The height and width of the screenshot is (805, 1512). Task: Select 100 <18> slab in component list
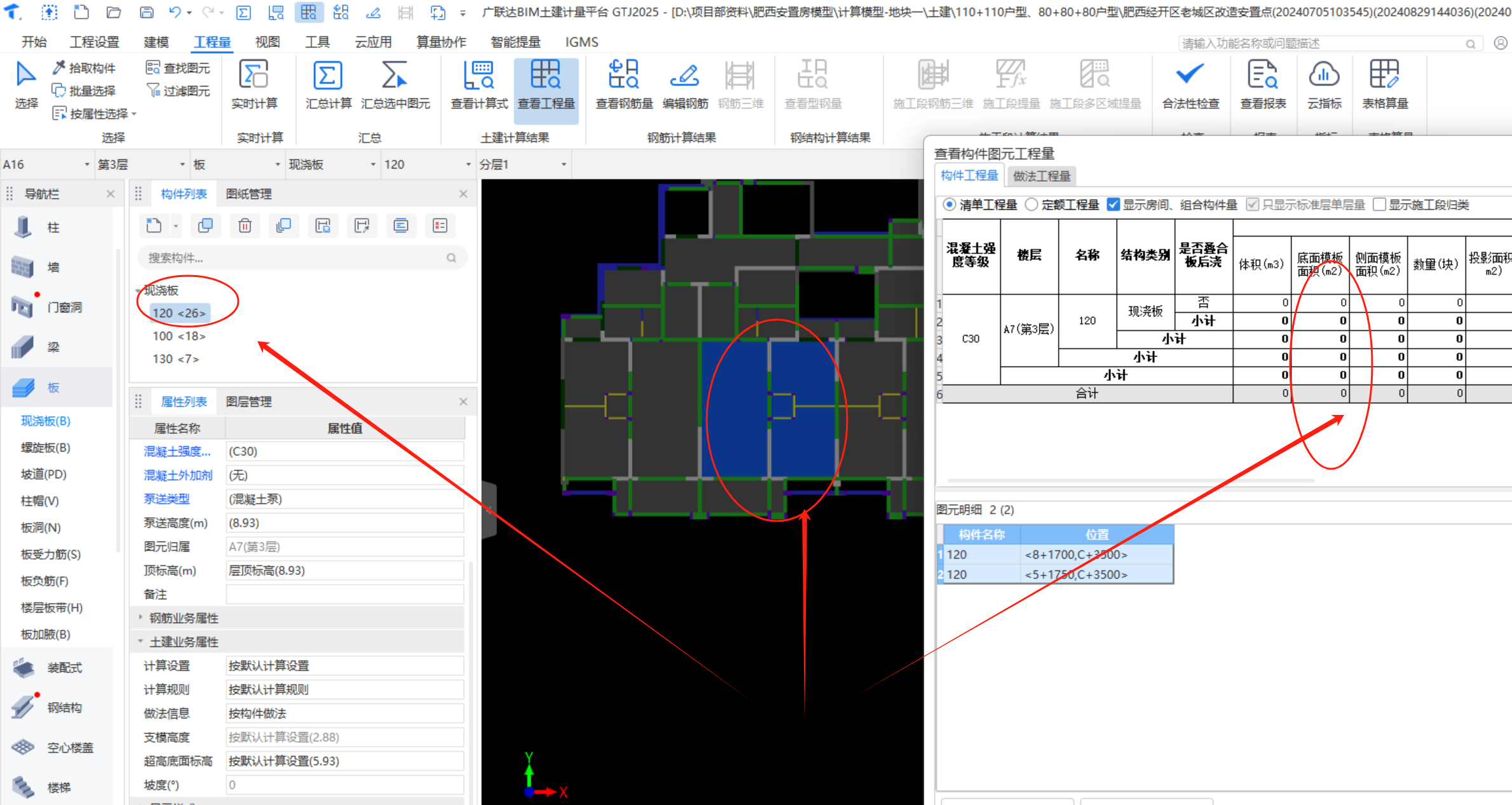[x=179, y=336]
